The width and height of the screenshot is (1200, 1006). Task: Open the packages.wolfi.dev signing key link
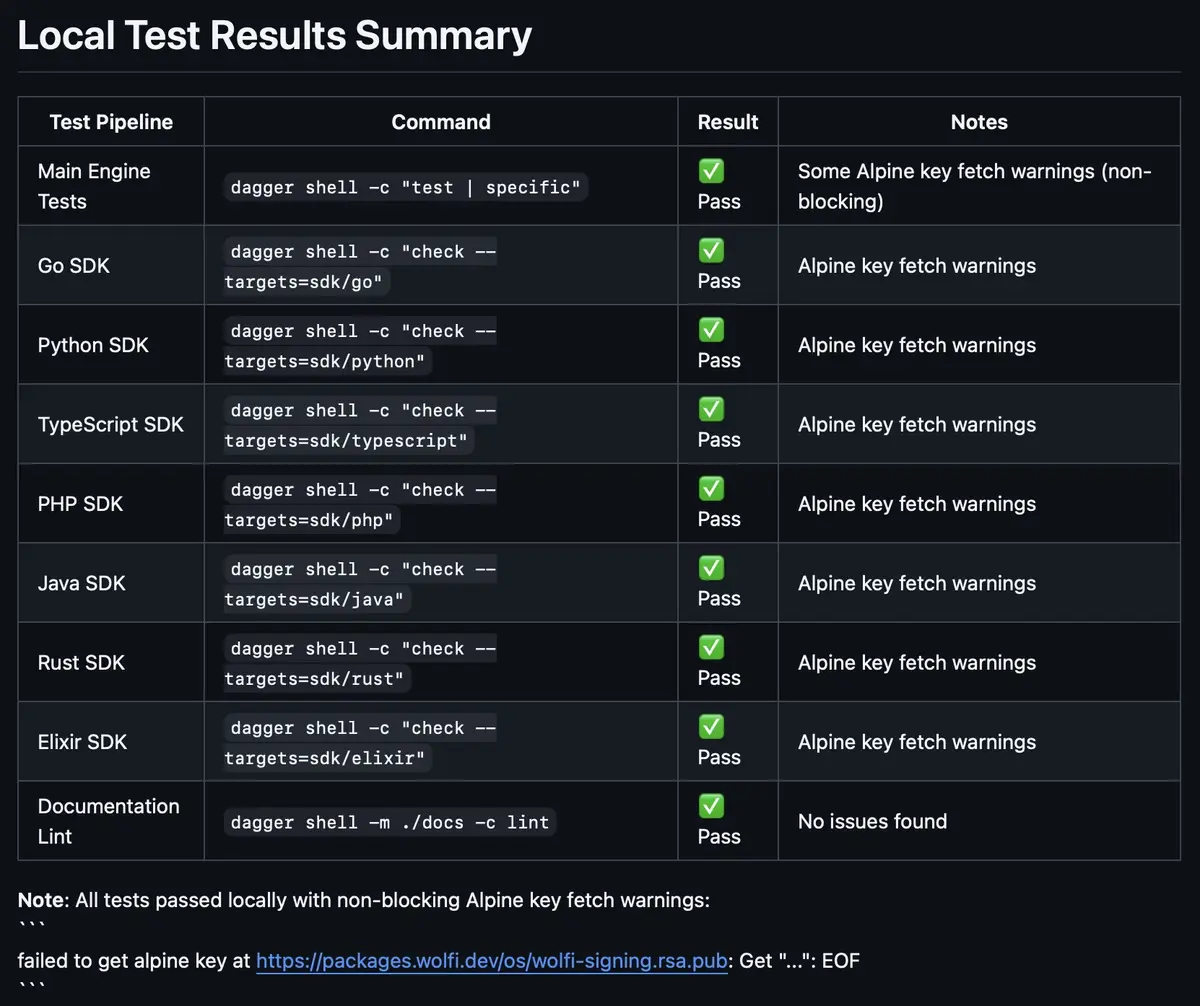point(491,961)
